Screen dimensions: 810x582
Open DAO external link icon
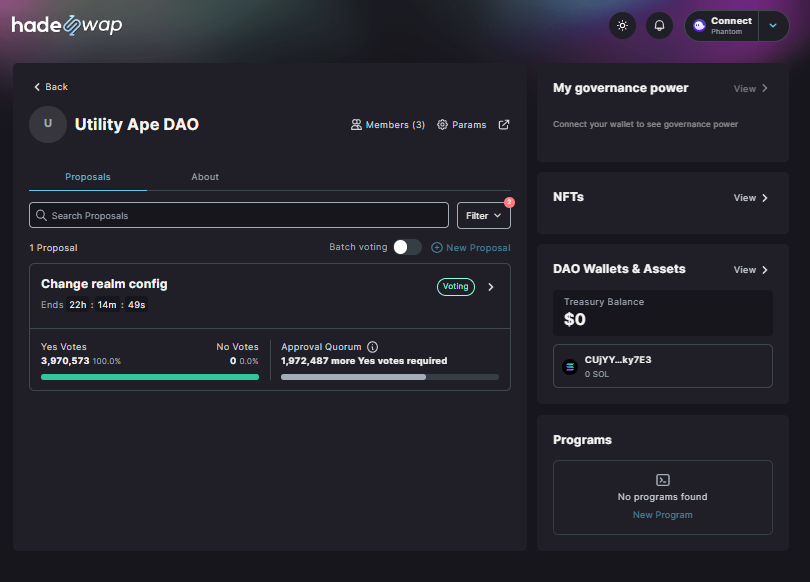point(504,124)
